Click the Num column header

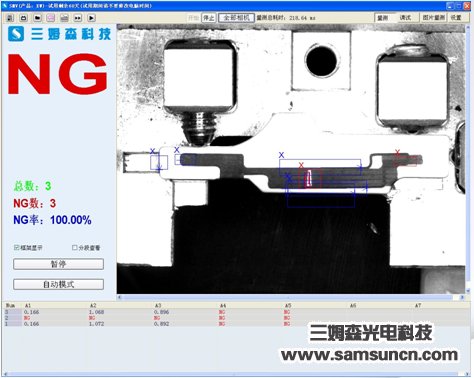[11, 305]
